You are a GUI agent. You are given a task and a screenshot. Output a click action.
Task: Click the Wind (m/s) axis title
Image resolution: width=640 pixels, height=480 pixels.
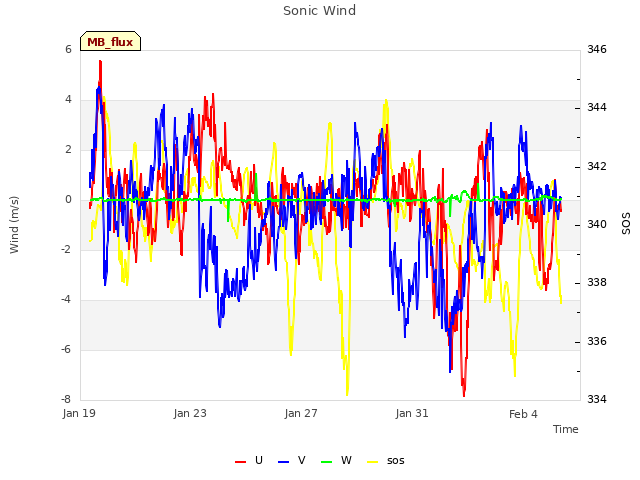pyautogui.click(x=14, y=225)
